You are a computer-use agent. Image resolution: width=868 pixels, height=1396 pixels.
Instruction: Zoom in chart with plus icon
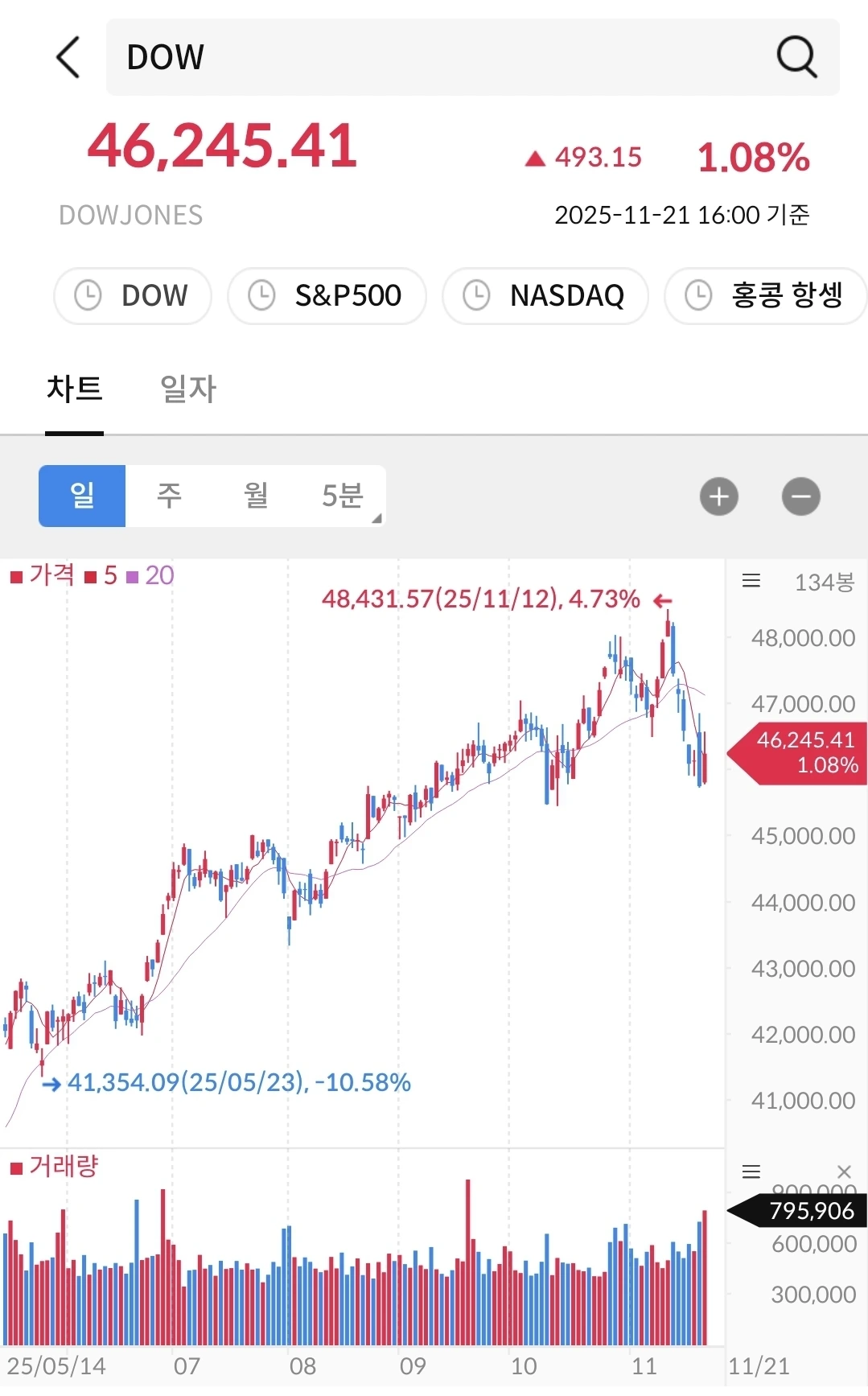coord(719,496)
